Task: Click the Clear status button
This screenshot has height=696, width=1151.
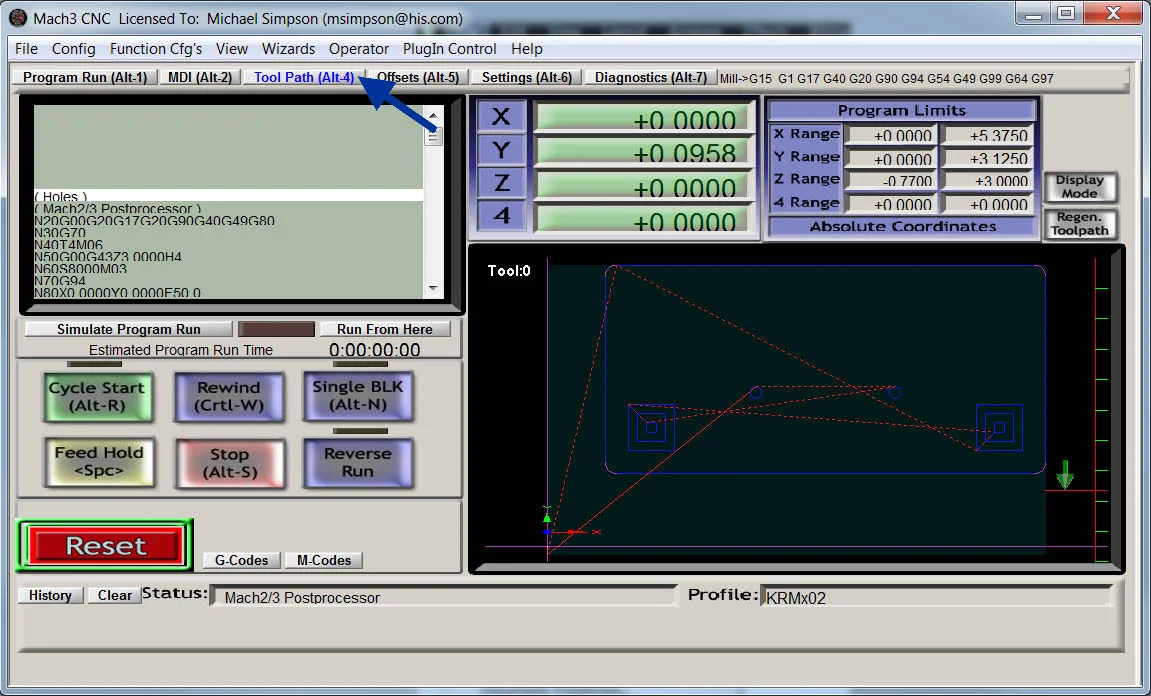Action: (115, 595)
